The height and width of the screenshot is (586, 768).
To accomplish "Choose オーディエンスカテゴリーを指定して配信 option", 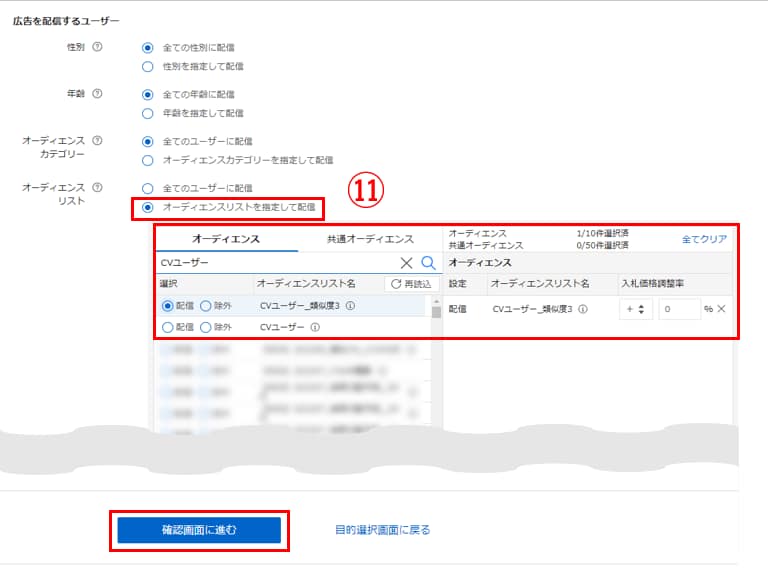I will pos(148,160).
